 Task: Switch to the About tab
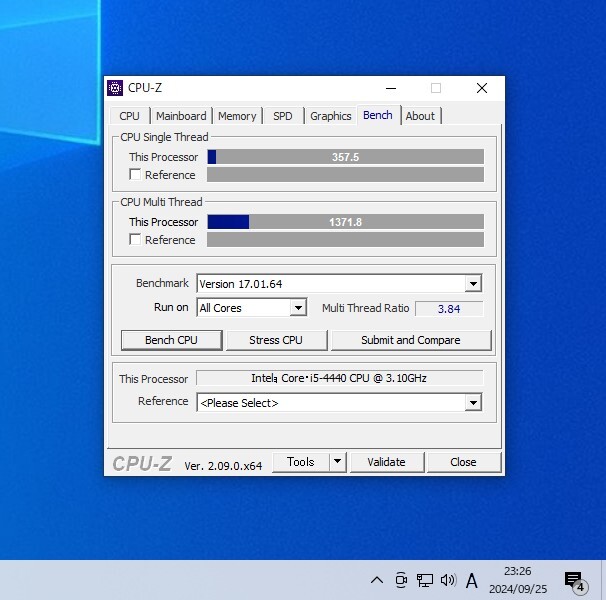click(x=420, y=116)
